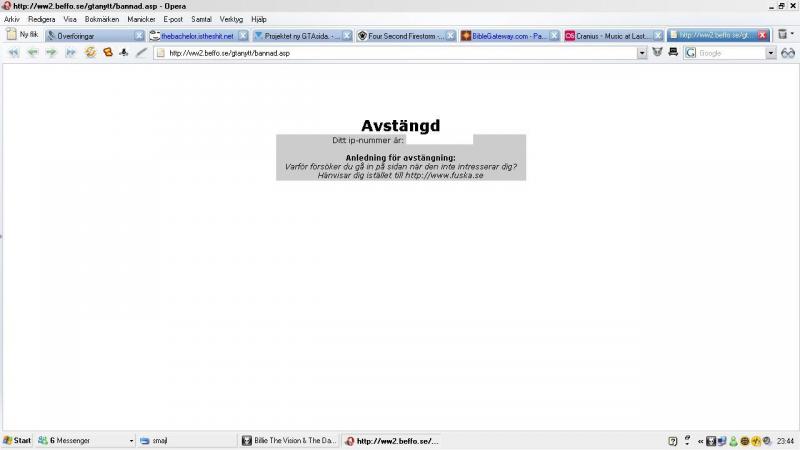Open the Verktyg menu
The height and width of the screenshot is (450, 800).
tap(231, 19)
